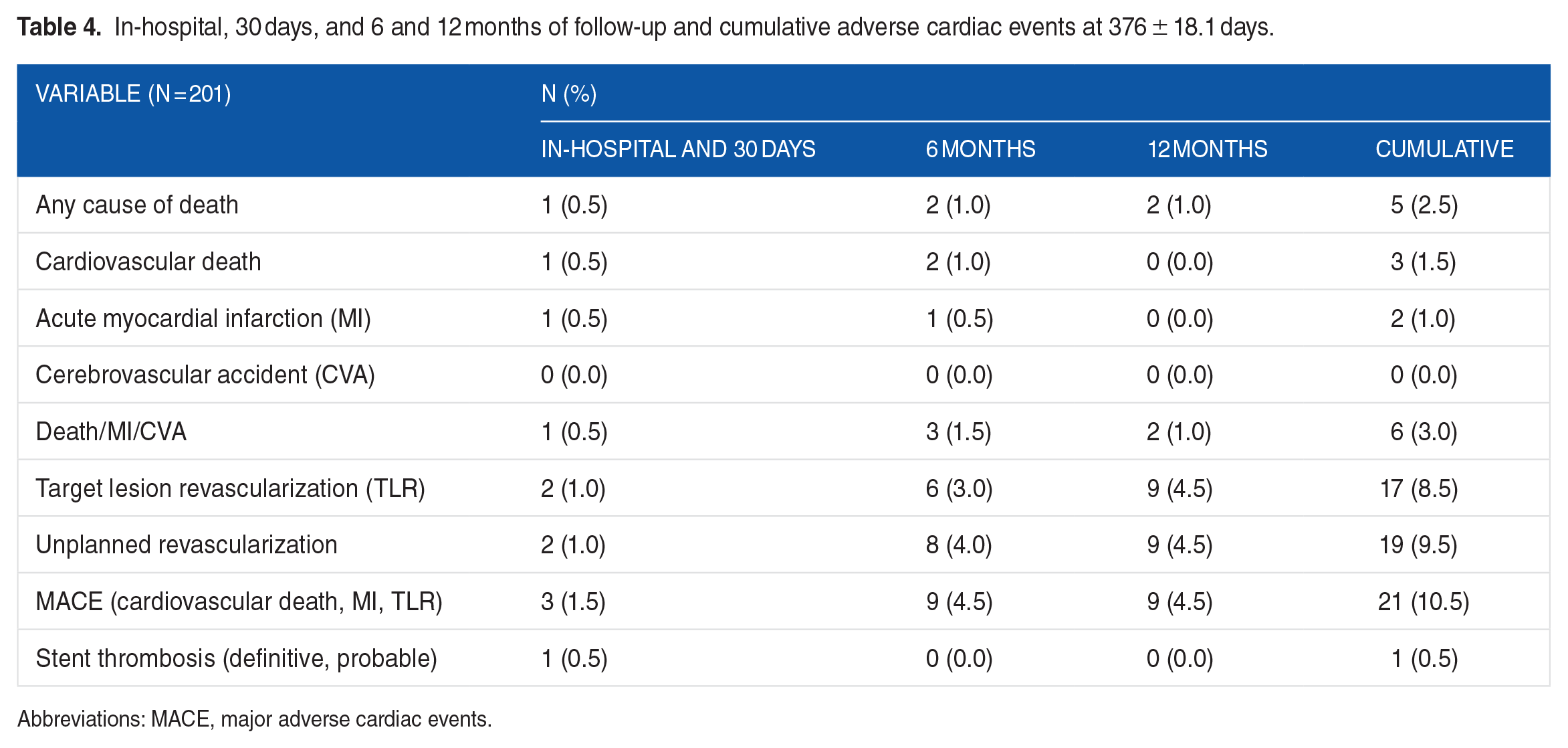The width and height of the screenshot is (1568, 748).
Task: Select the IN-HOSPITAL AND 30 DAYS column header
Action: pos(678,149)
